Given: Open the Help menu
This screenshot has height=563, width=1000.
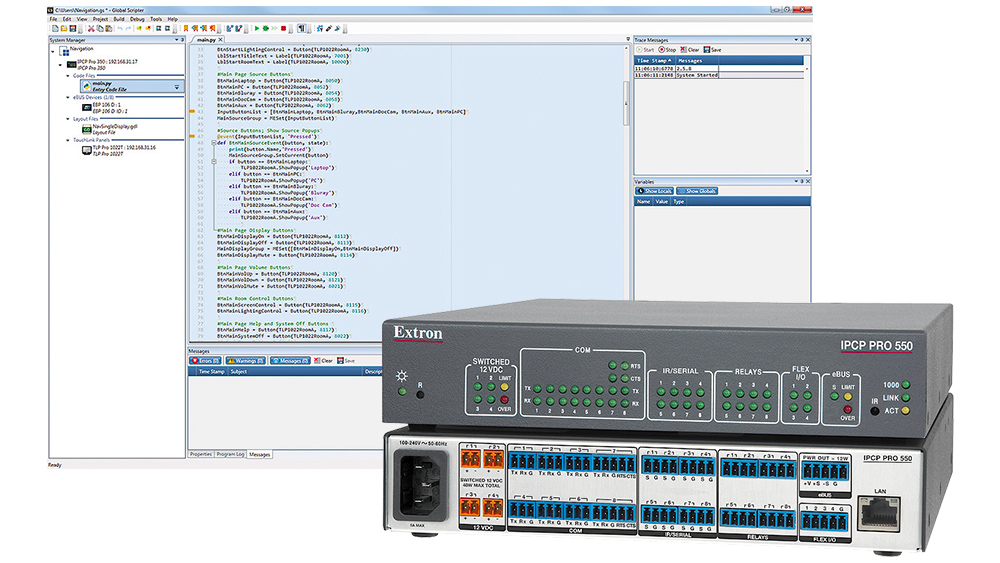Looking at the screenshot, I should tap(172, 19).
